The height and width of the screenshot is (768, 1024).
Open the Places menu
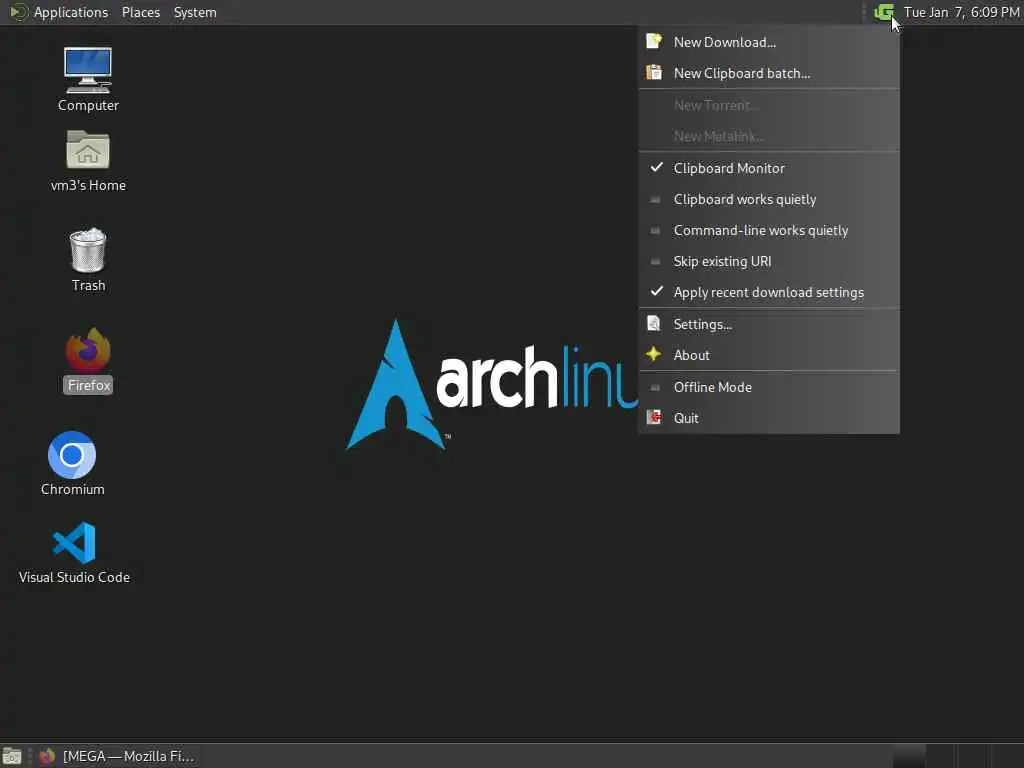coord(141,12)
